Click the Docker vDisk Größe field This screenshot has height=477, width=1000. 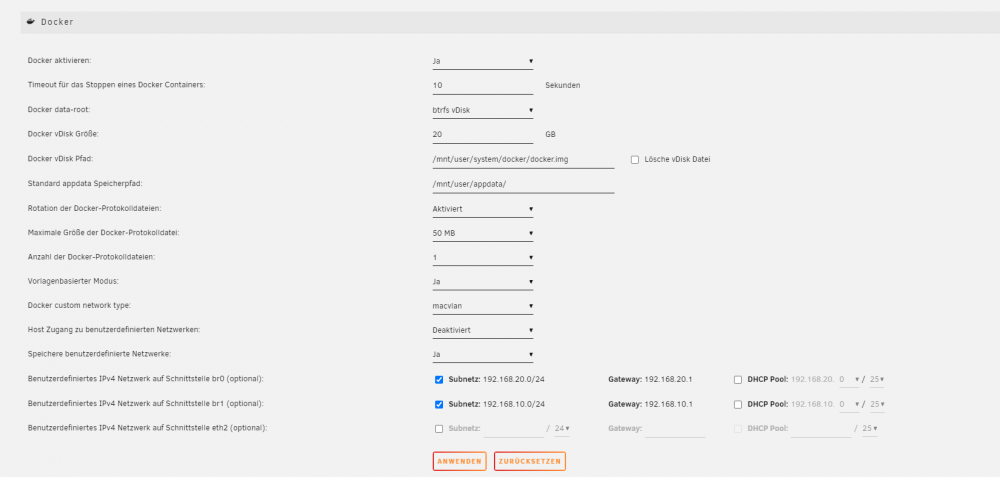483,135
